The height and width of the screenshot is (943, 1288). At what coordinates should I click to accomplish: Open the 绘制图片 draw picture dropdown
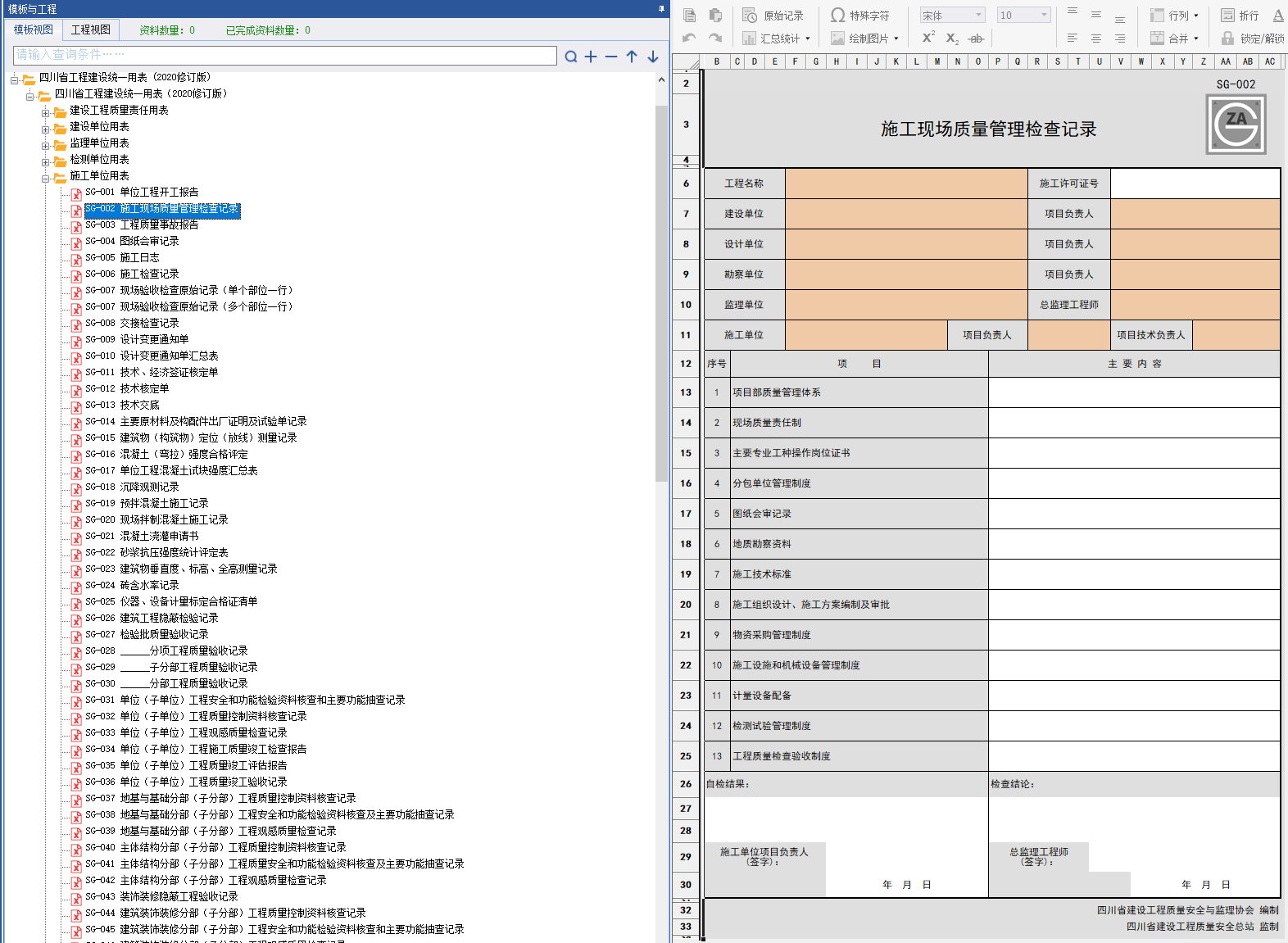pyautogui.click(x=864, y=39)
